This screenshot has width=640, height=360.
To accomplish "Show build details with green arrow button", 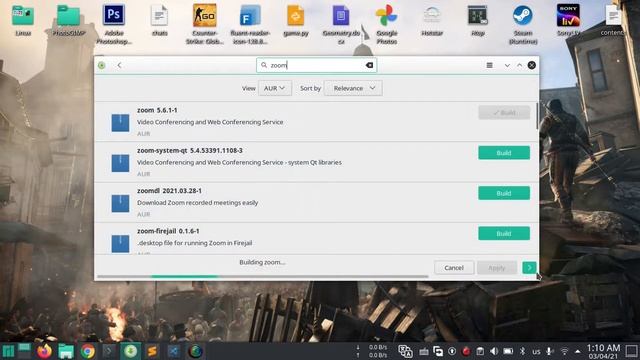I will 529,268.
